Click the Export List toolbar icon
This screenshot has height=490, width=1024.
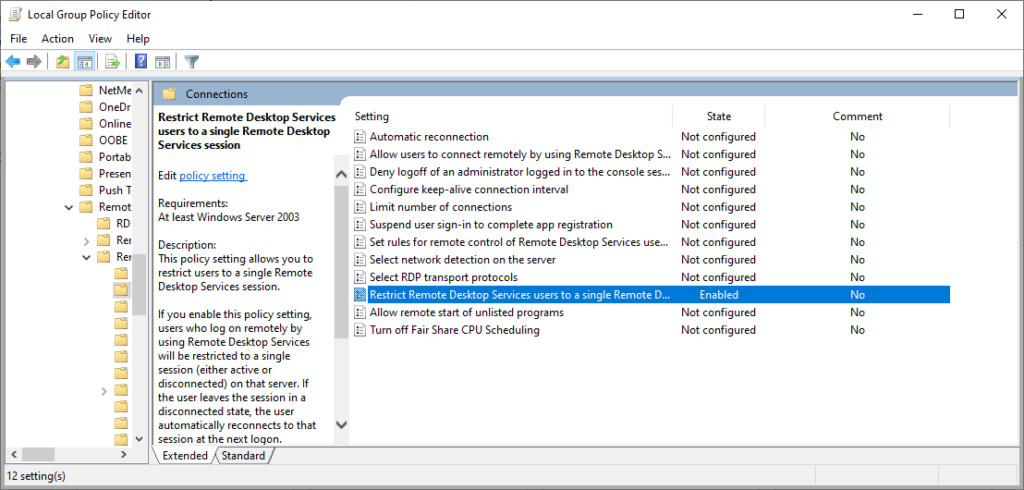coord(113,62)
